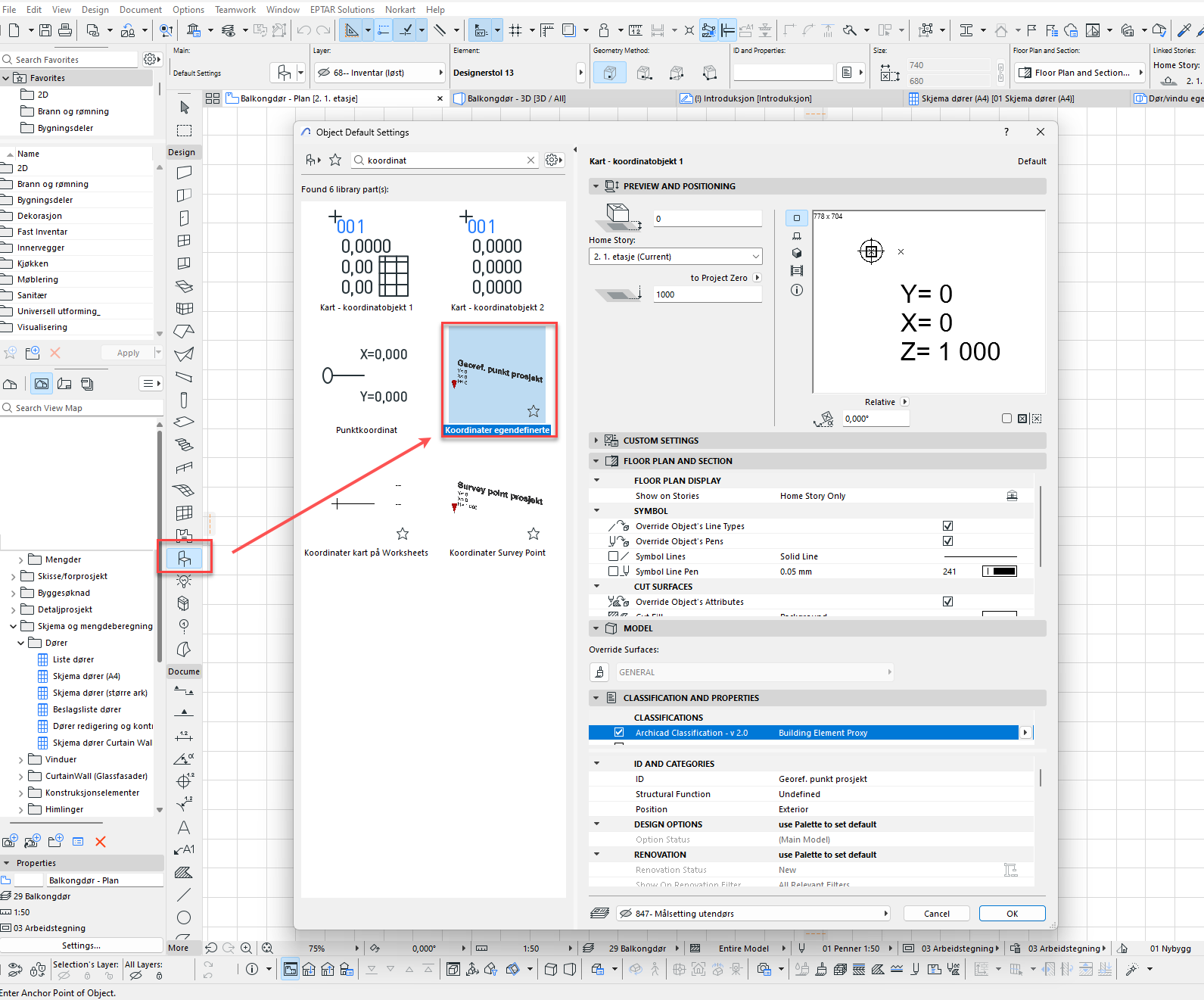Click the Wall tool icon
Viewport: 1204px width, 1000px height.
[184, 173]
